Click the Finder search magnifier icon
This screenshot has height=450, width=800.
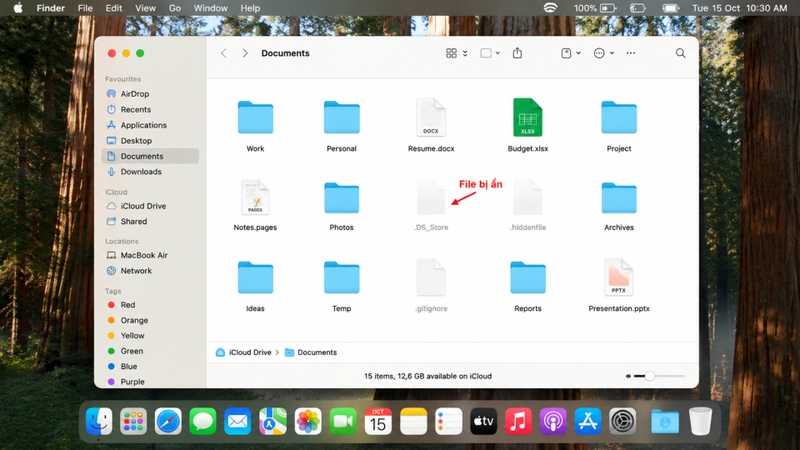(x=681, y=53)
